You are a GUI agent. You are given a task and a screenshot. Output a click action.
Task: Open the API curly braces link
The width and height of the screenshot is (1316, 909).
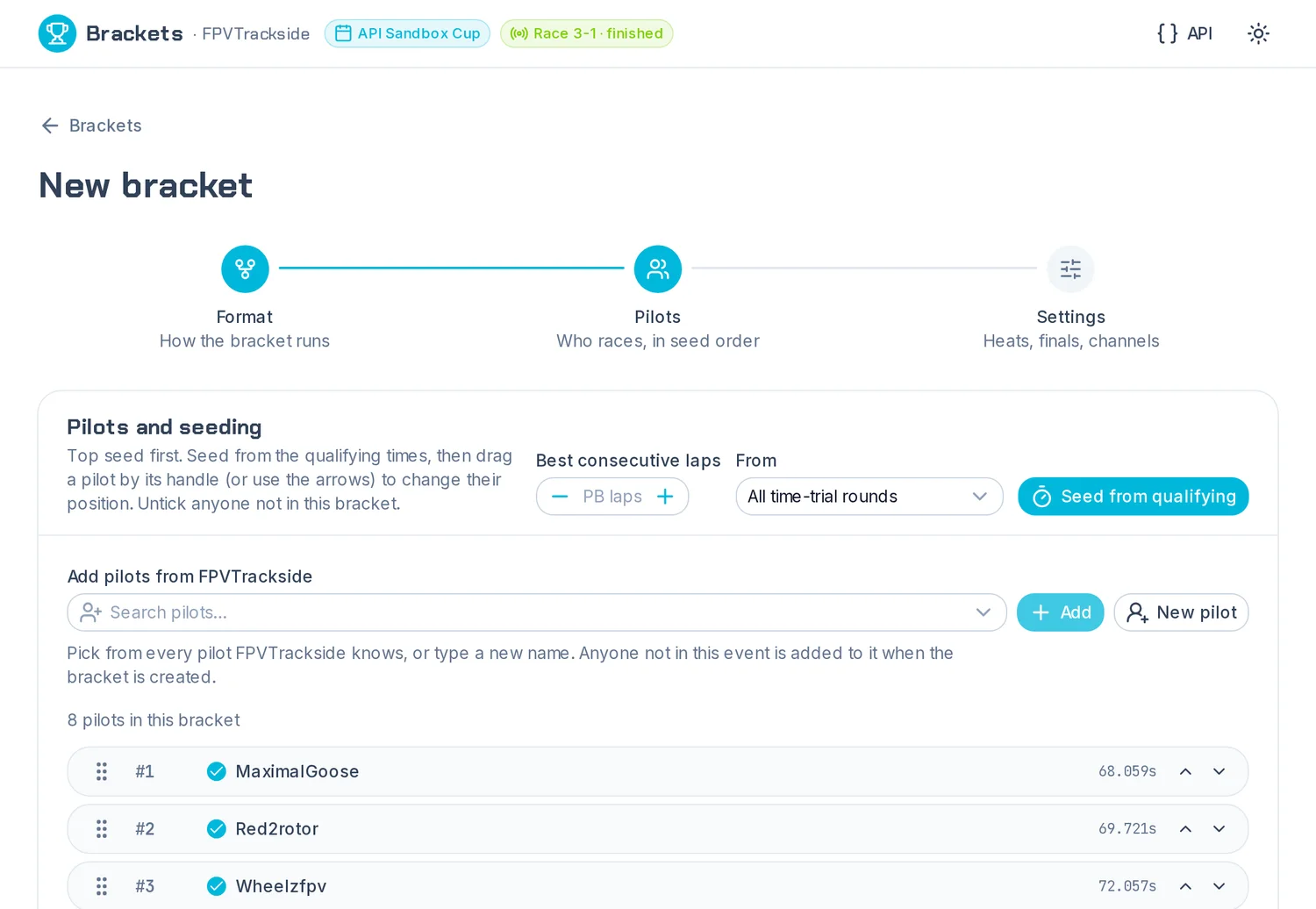tap(1184, 33)
